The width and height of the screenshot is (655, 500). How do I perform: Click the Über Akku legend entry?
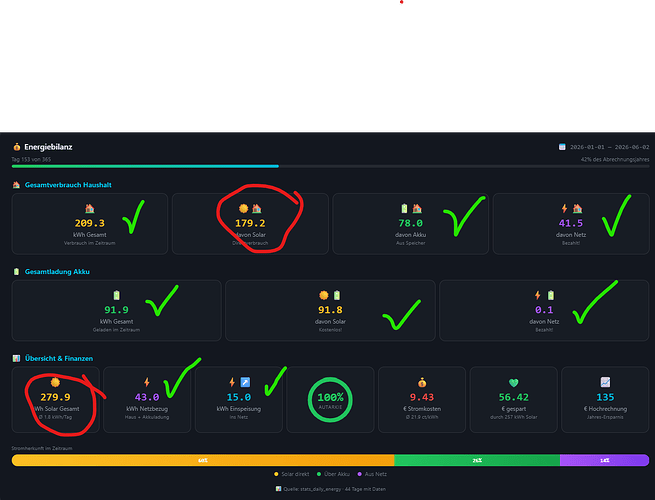[333, 474]
